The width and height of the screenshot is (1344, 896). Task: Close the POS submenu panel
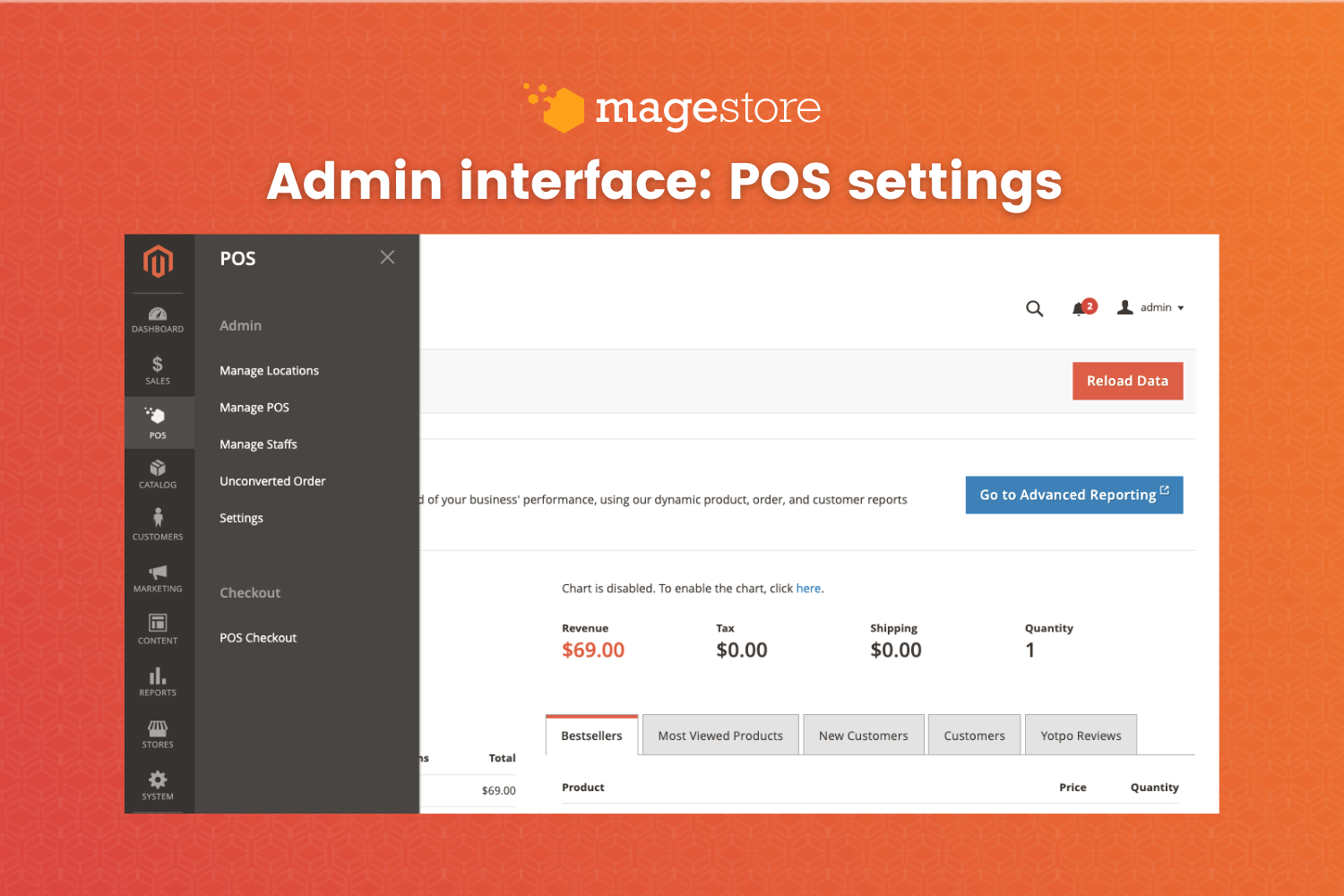(387, 257)
